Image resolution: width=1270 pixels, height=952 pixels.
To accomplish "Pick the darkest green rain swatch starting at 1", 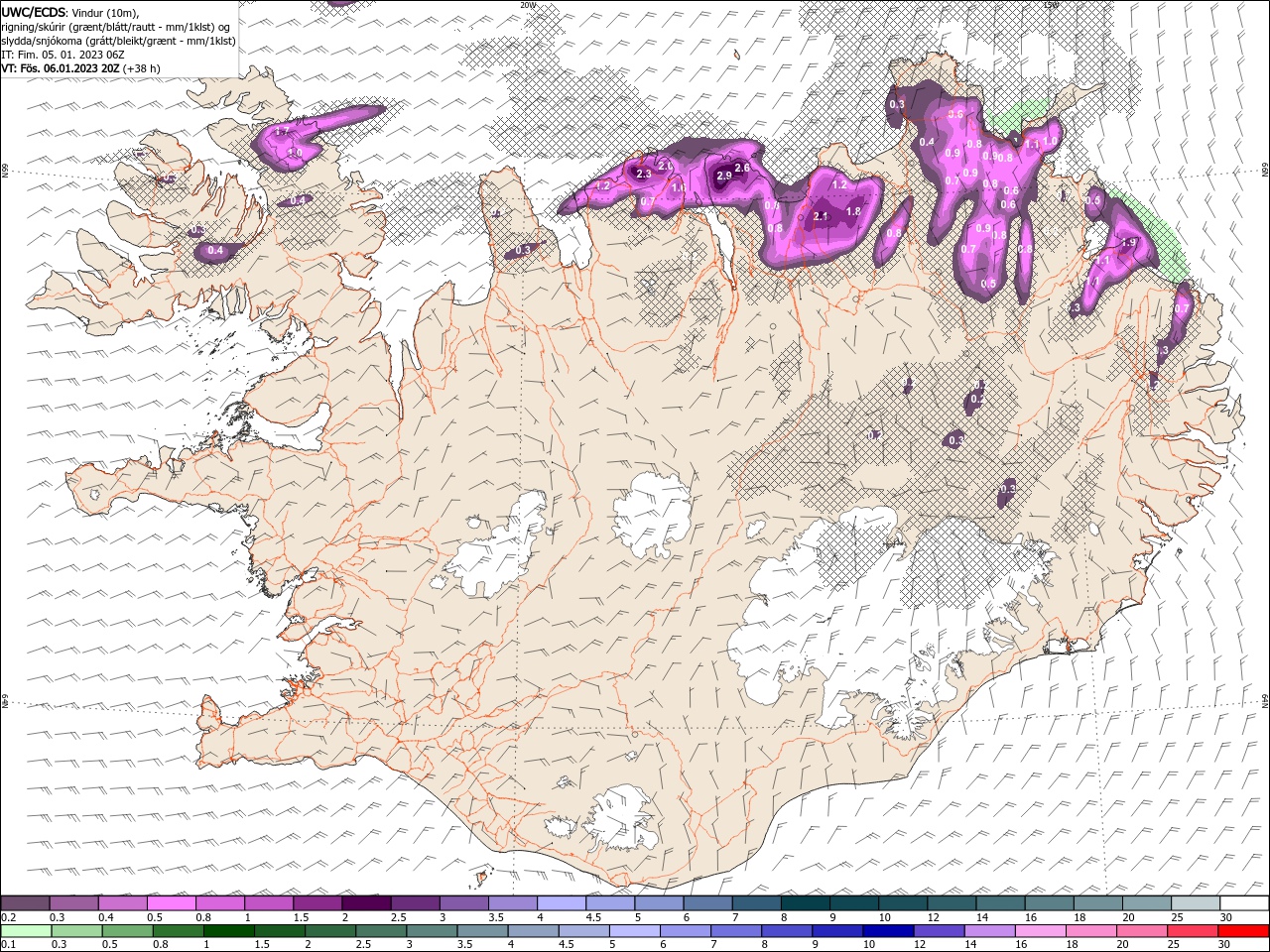I will point(228,931).
